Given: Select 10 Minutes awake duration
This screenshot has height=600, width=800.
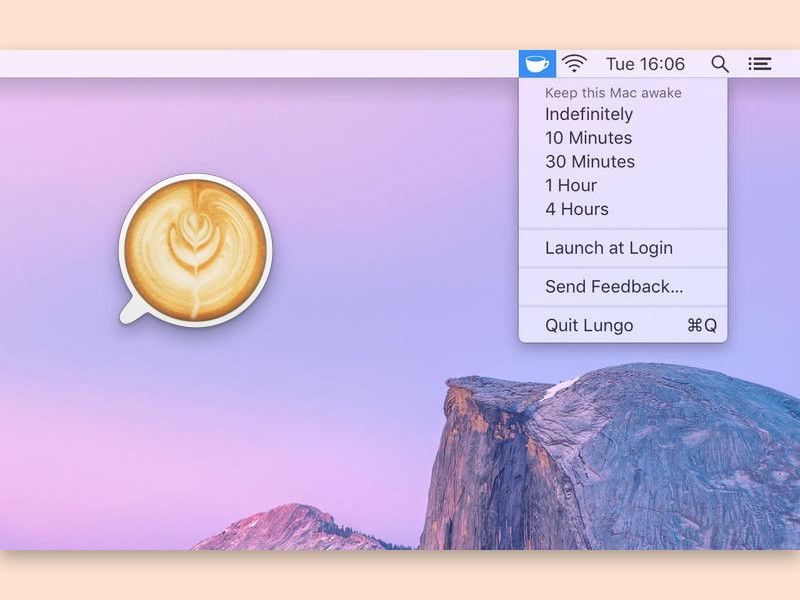Looking at the screenshot, I should (x=623, y=138).
